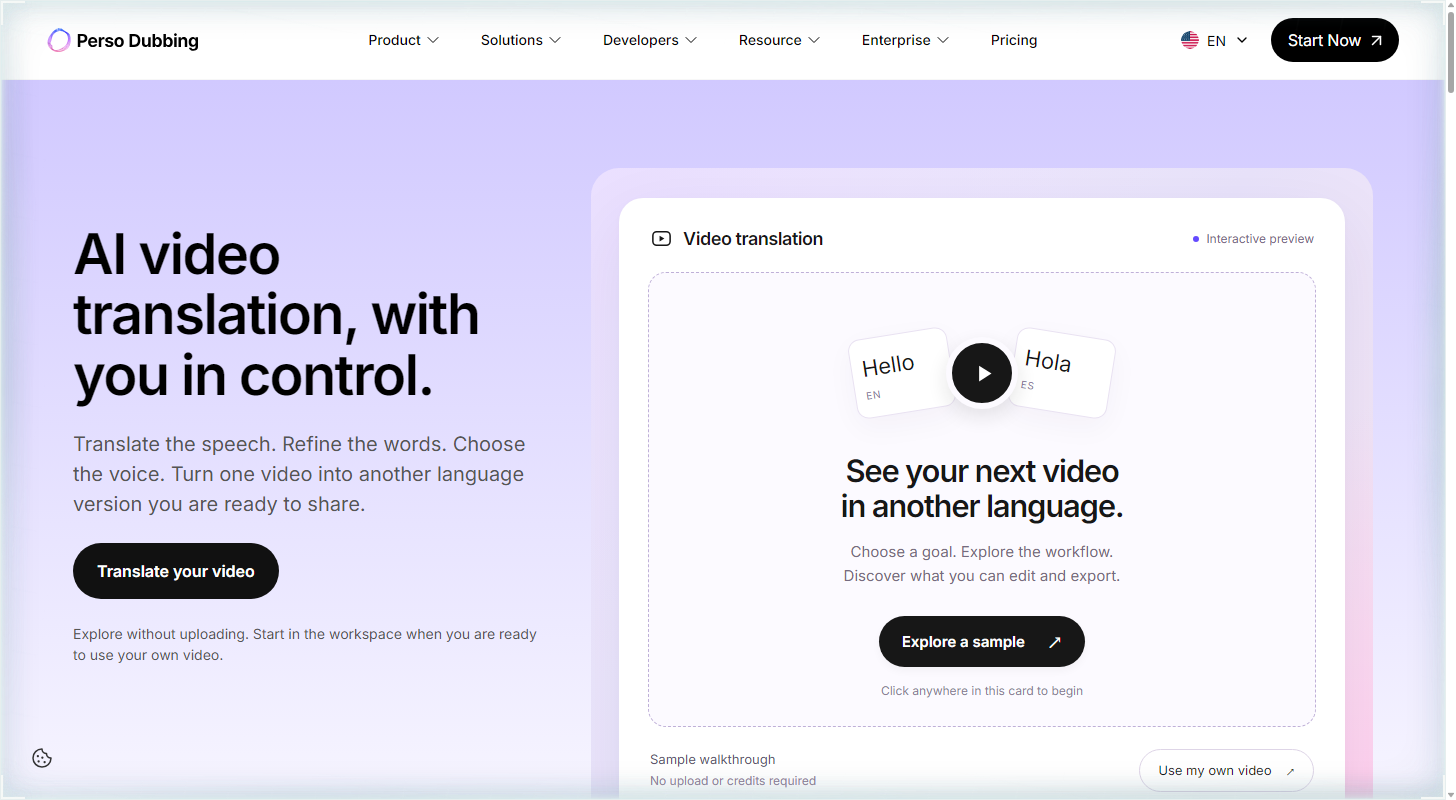
Task: Open the cookie settings icon
Action: (x=42, y=758)
